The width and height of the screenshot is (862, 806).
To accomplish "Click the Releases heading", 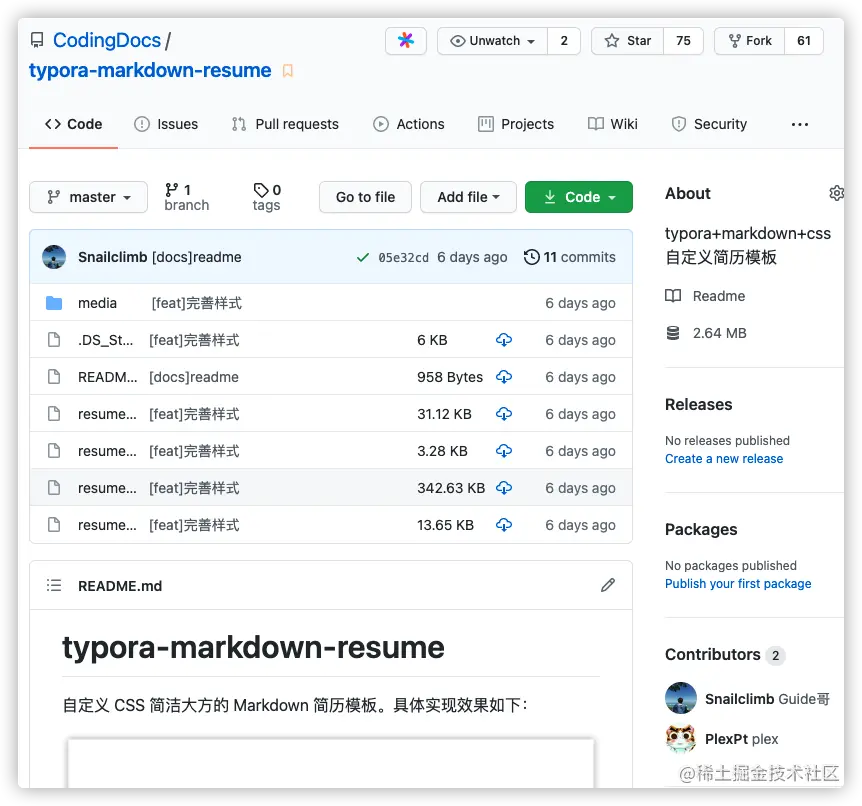I will click(698, 404).
